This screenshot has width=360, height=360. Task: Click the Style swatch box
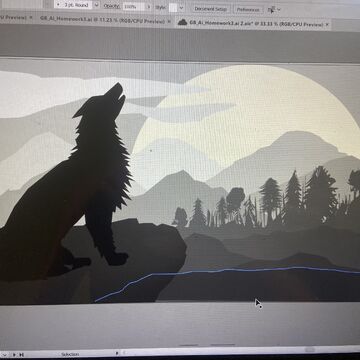(x=173, y=8)
